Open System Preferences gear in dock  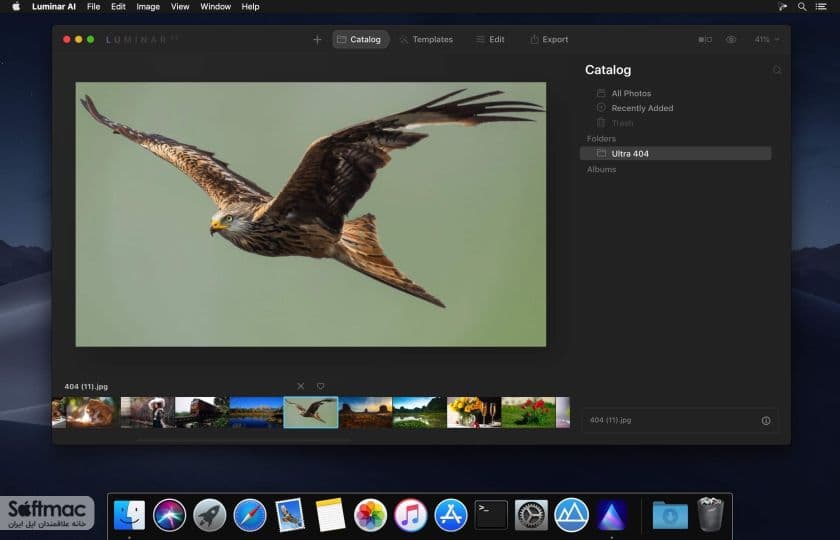531,515
